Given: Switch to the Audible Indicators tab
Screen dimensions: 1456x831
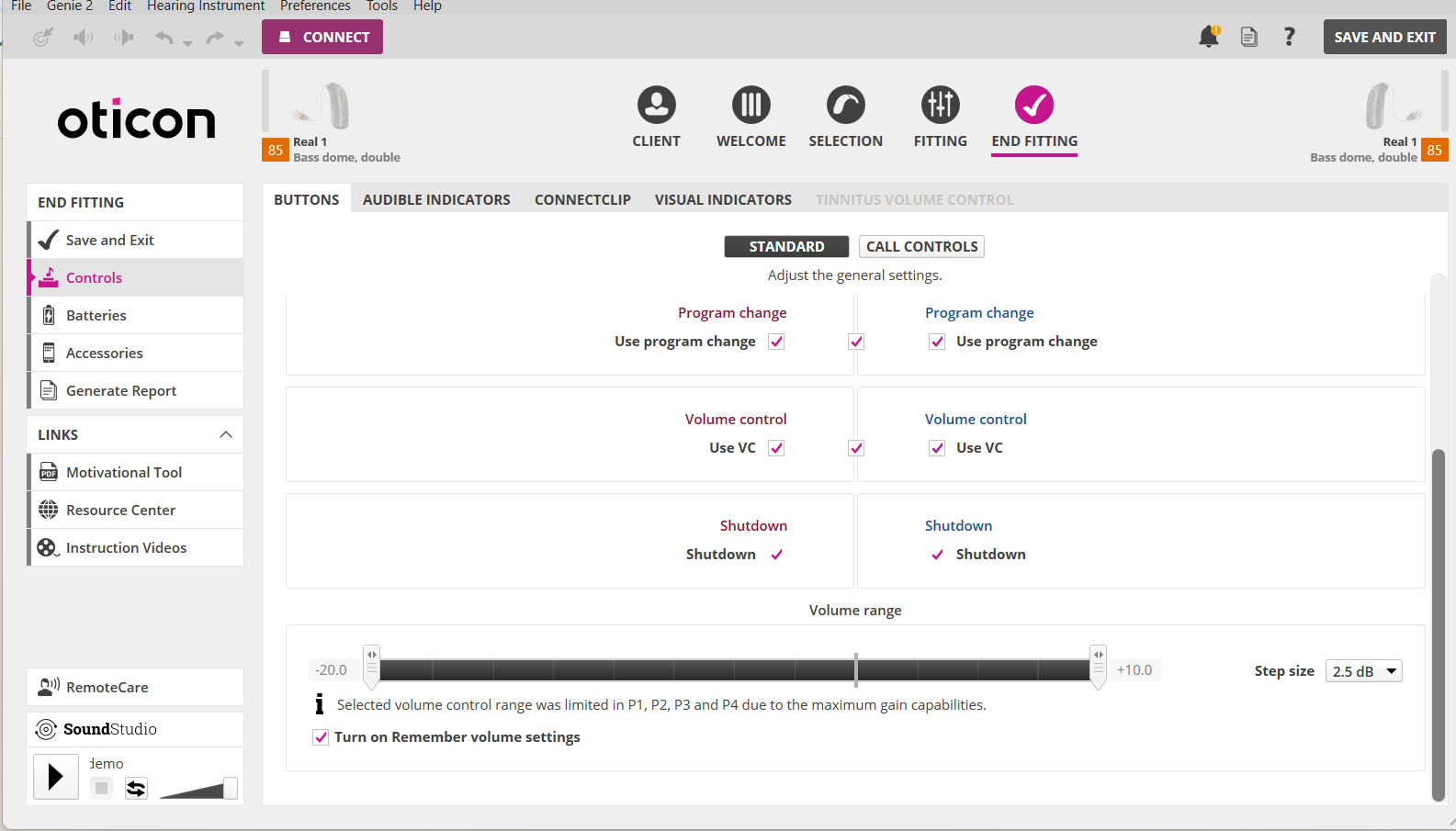Looking at the screenshot, I should pyautogui.click(x=436, y=199).
